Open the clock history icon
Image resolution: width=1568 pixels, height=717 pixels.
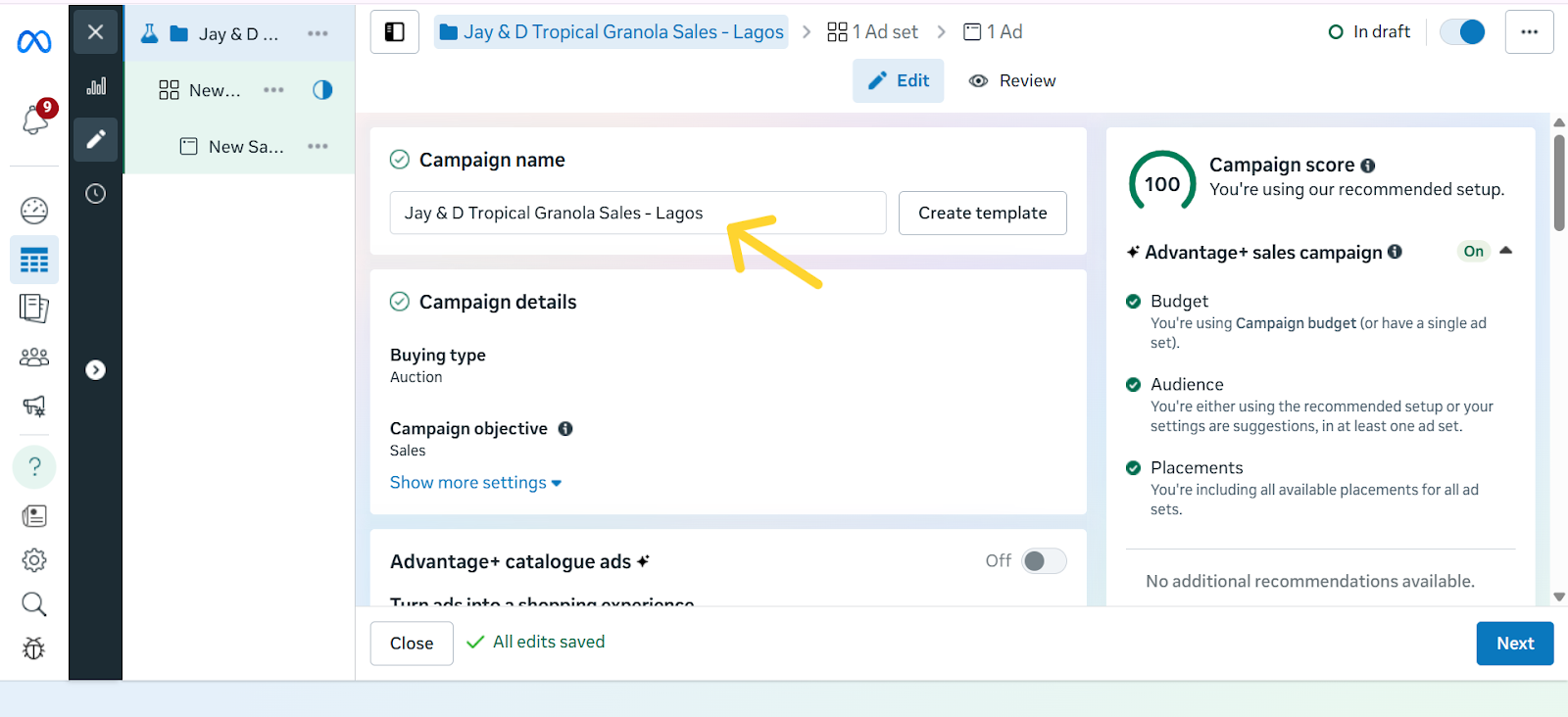click(x=95, y=194)
